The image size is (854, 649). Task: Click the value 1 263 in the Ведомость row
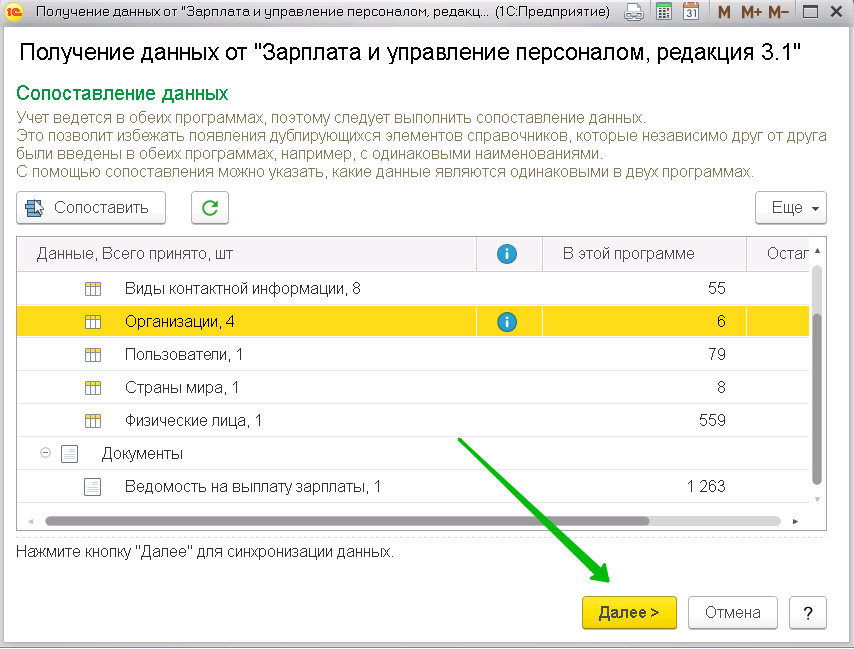click(x=706, y=486)
